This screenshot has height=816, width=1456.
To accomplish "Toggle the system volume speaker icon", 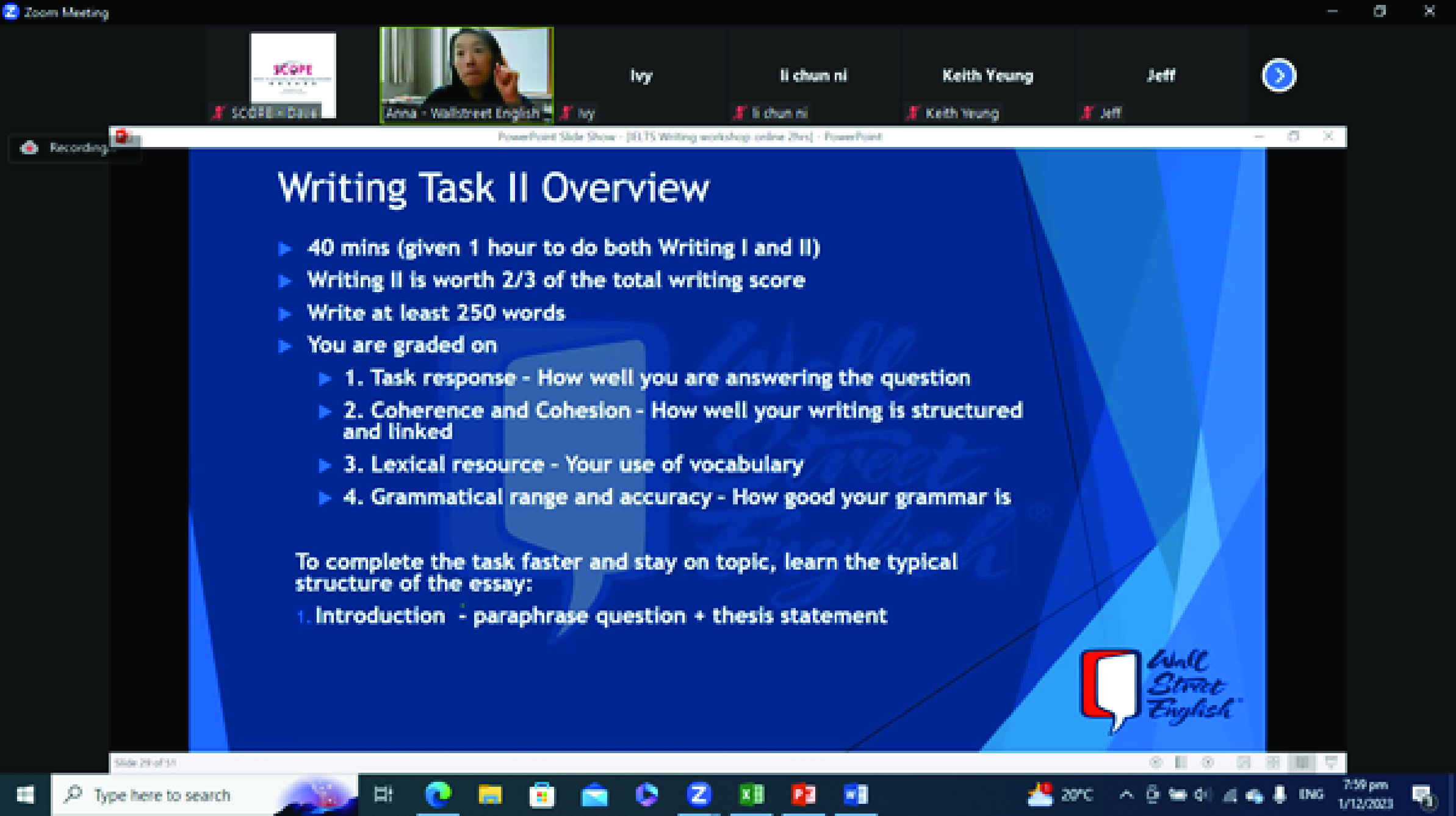I will click(x=1202, y=794).
